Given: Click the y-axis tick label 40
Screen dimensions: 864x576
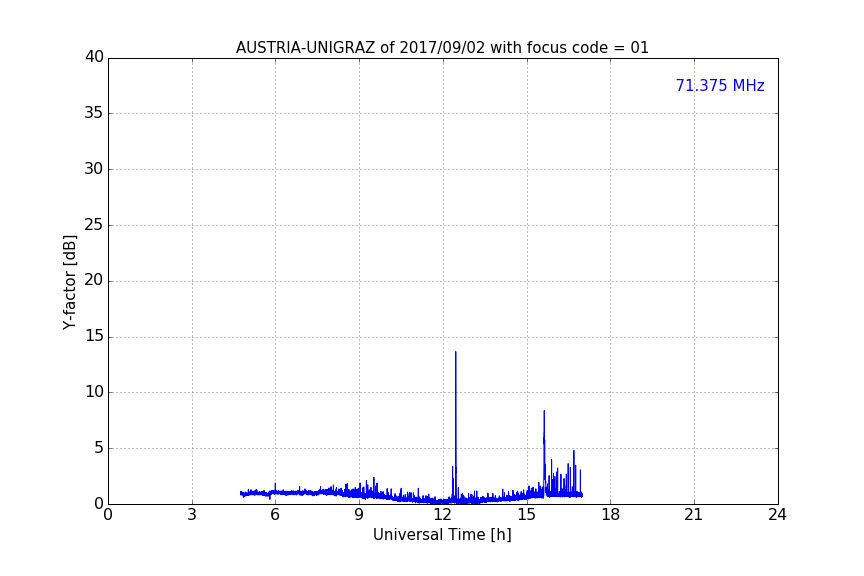Looking at the screenshot, I should [x=94, y=57].
